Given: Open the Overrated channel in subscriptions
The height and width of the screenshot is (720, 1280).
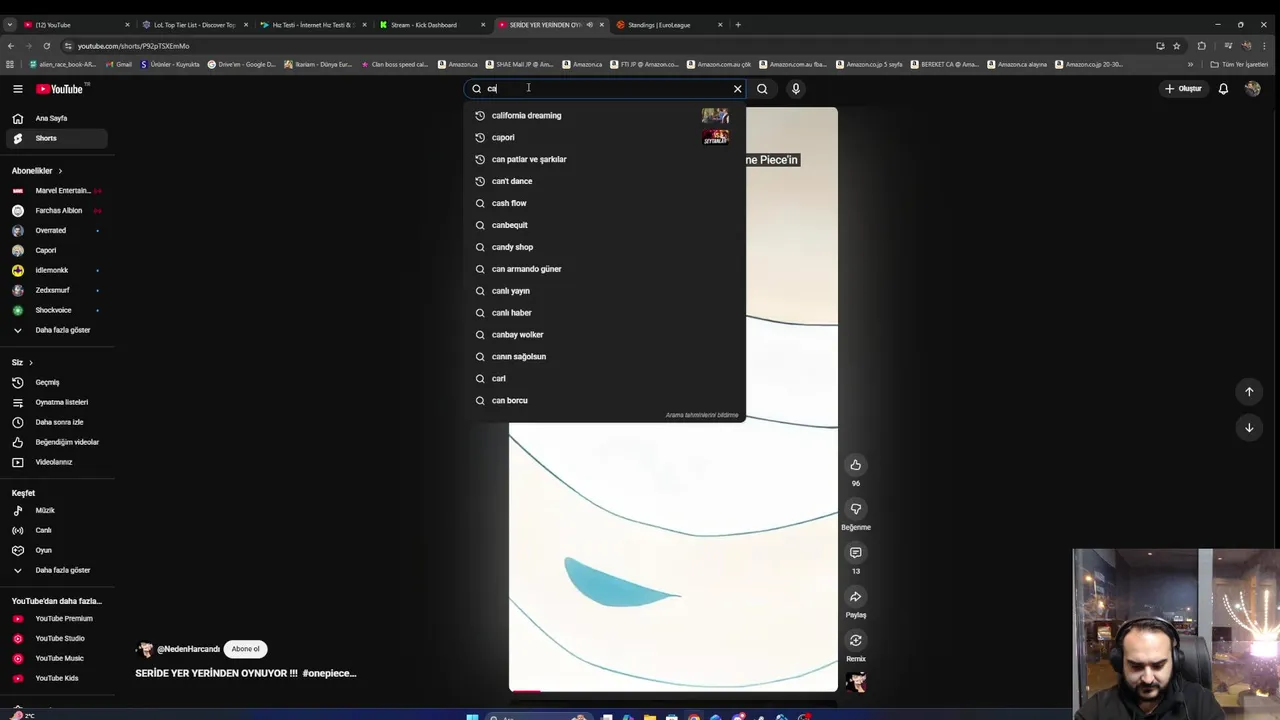Looking at the screenshot, I should pos(57,231).
